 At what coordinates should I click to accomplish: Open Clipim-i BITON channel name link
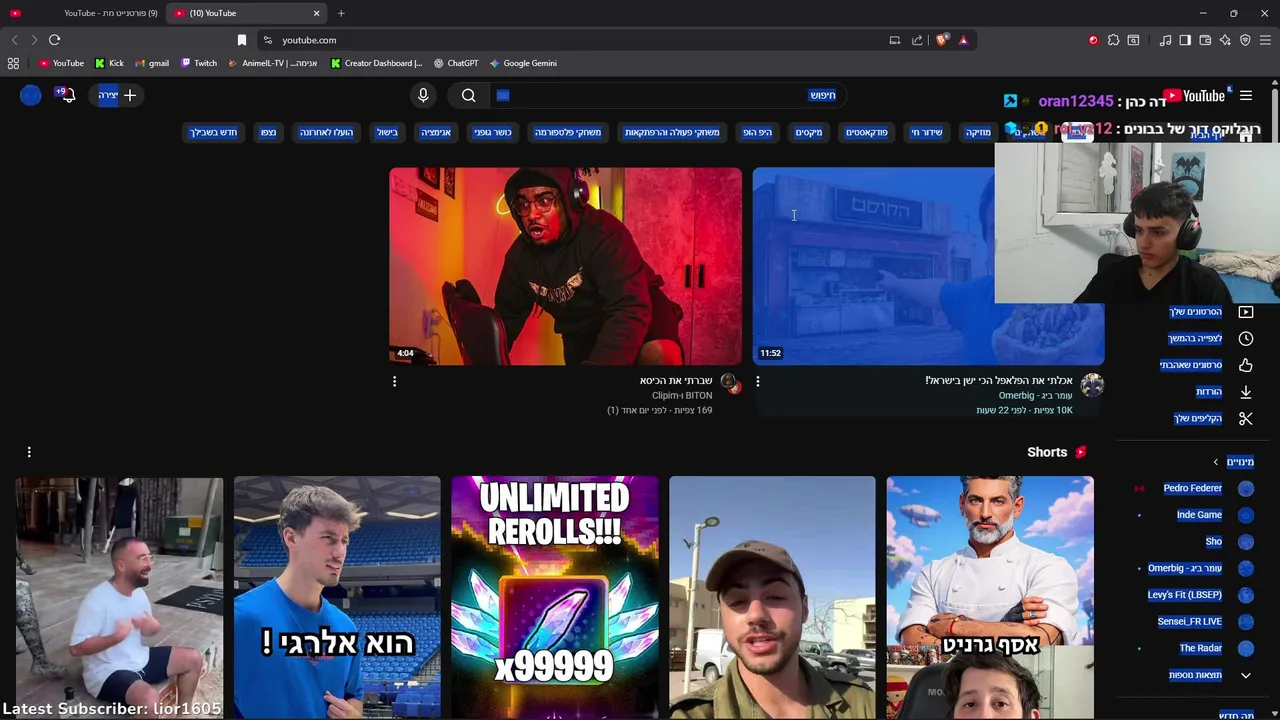point(682,396)
